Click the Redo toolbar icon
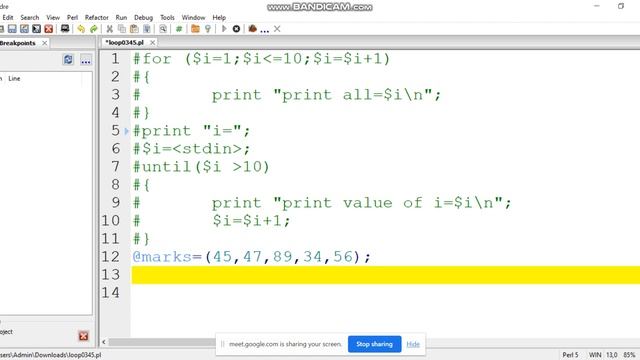 tap(93, 29)
